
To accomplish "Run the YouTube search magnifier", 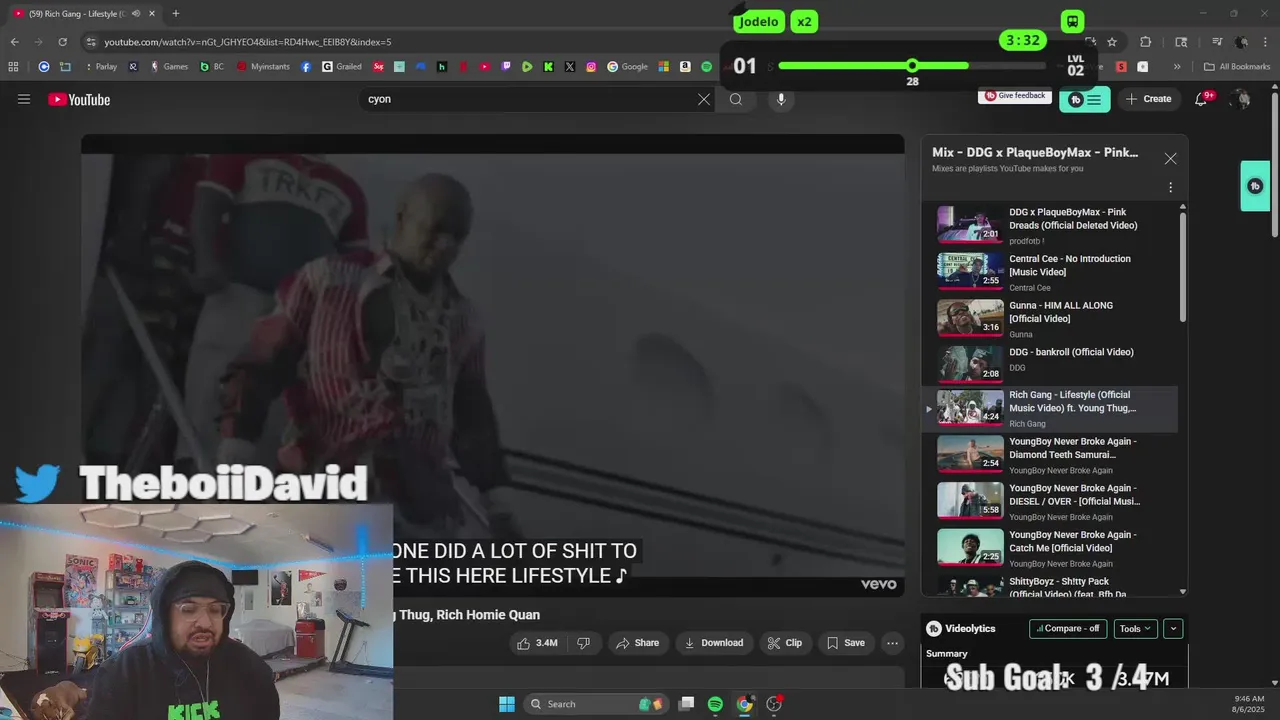I will [736, 99].
